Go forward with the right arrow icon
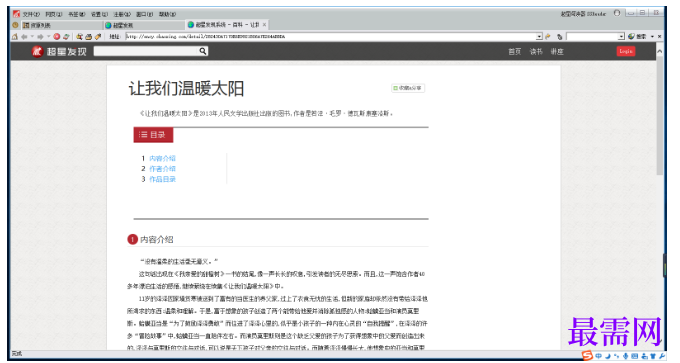Image resolution: width=680 pixels, height=363 pixels. 40,37
